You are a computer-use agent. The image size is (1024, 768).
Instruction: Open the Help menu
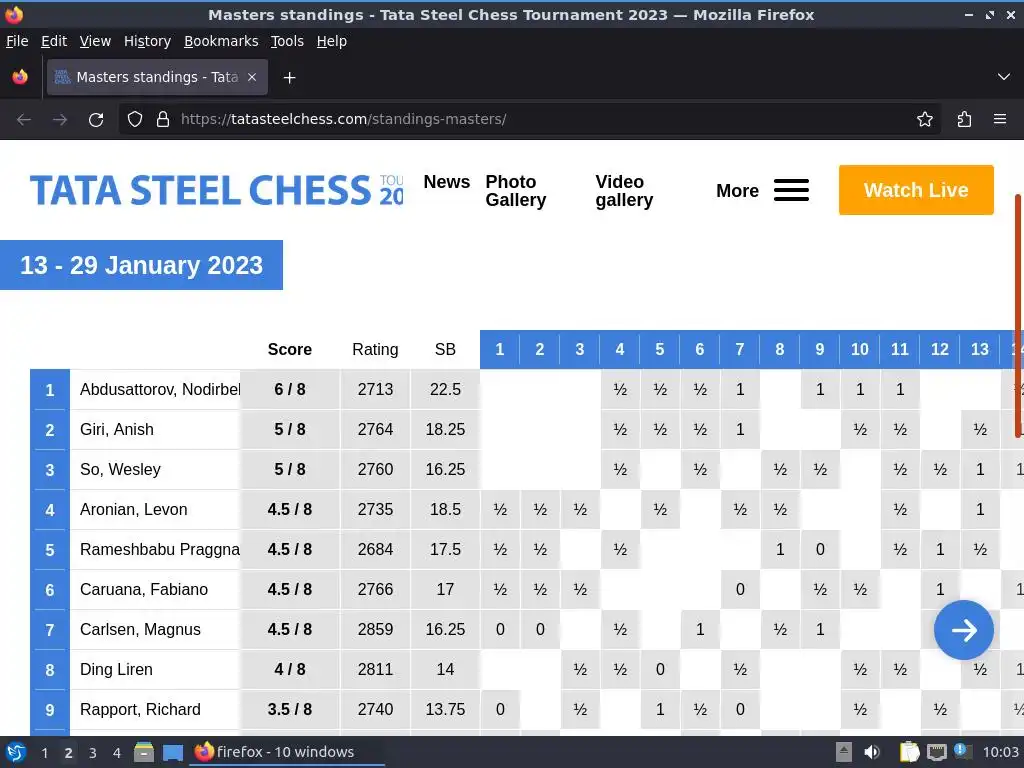(x=332, y=41)
